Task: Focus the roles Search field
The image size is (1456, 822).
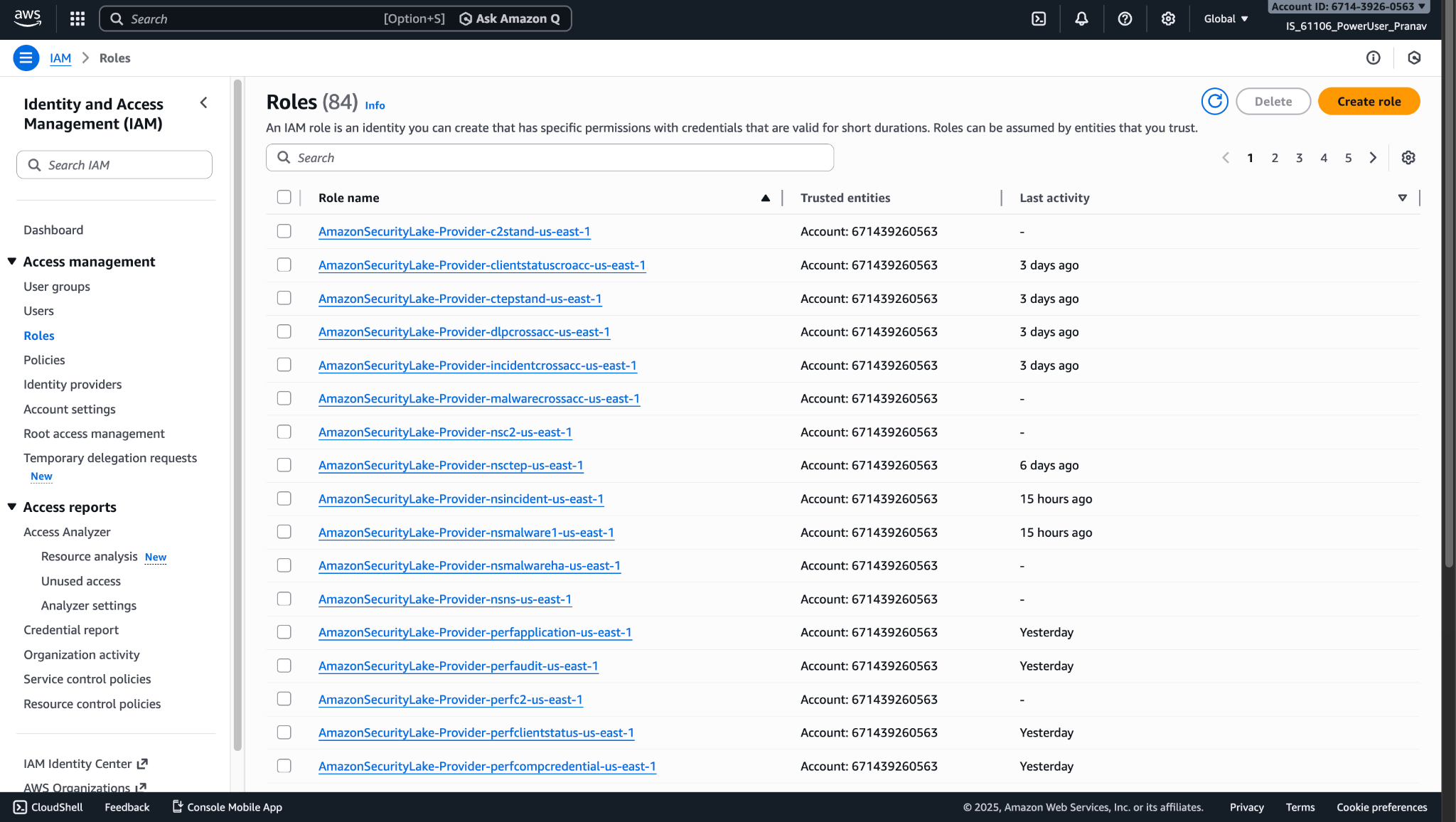Action: [550, 158]
